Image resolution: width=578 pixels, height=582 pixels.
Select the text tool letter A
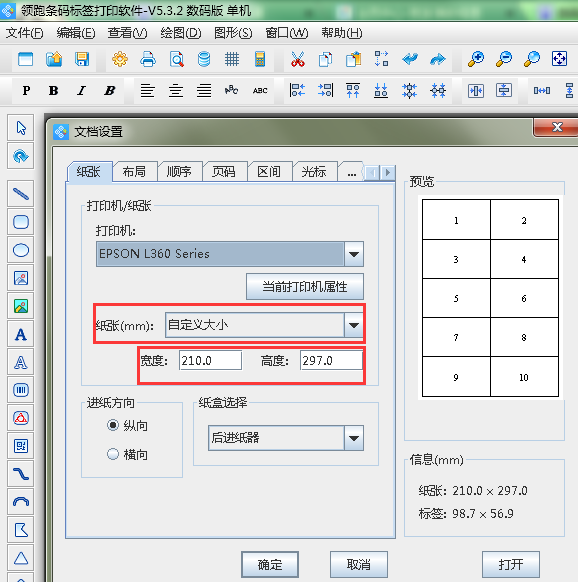tap(21, 334)
